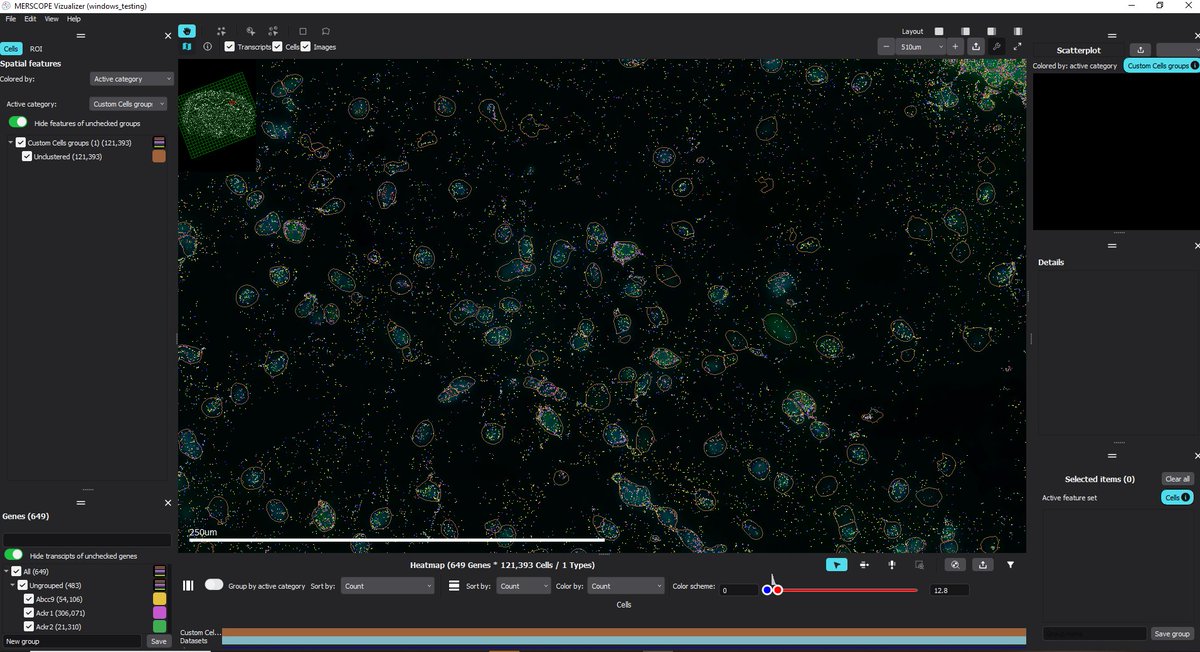
Task: Select the polygon ROI tool
Action: tap(326, 31)
